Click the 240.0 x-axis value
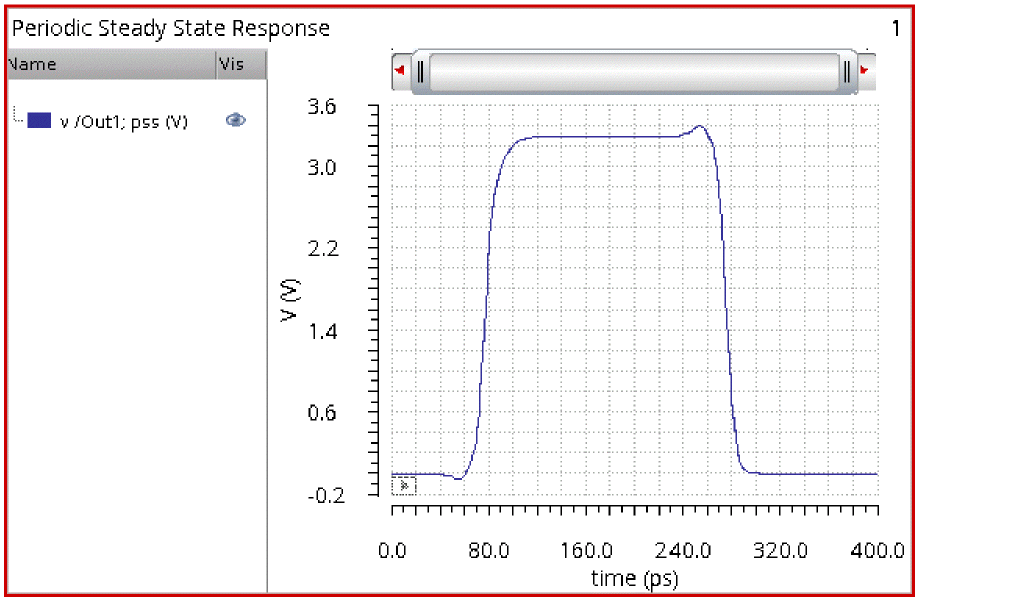The height and width of the screenshot is (599, 1013). pos(683,551)
